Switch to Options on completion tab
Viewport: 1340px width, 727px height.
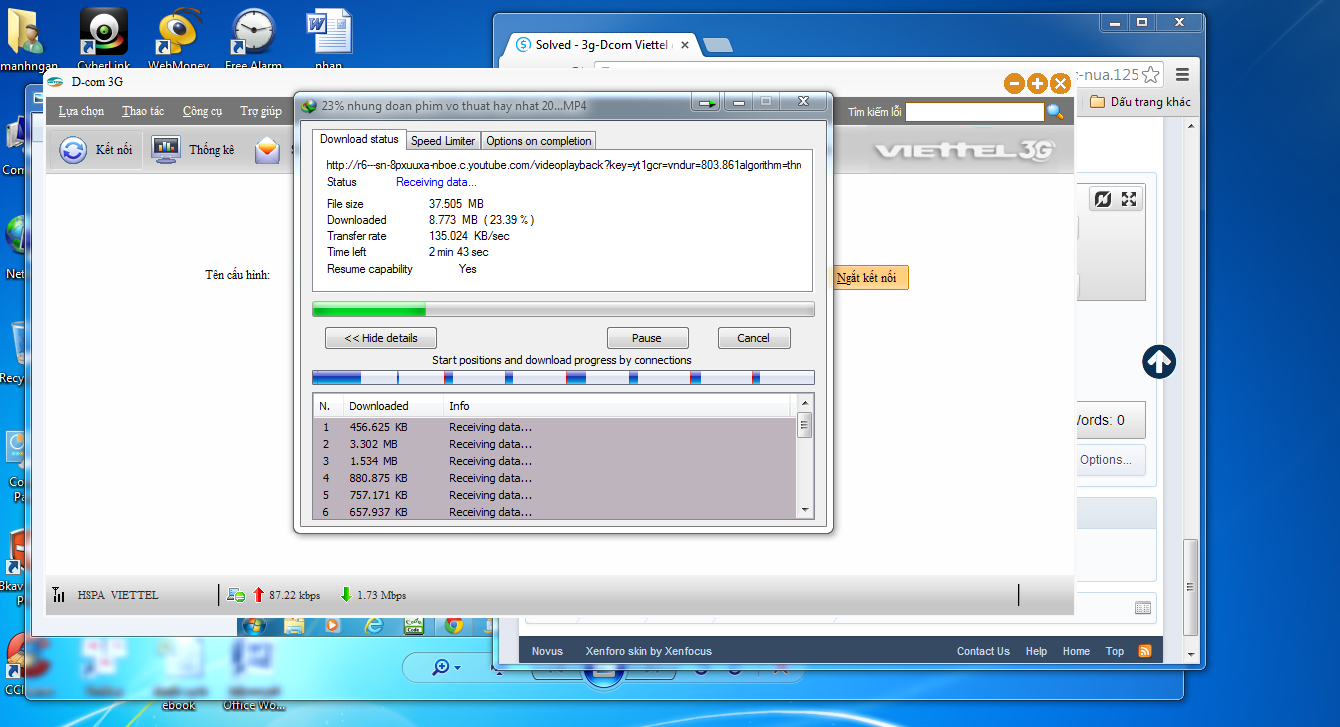coord(539,141)
